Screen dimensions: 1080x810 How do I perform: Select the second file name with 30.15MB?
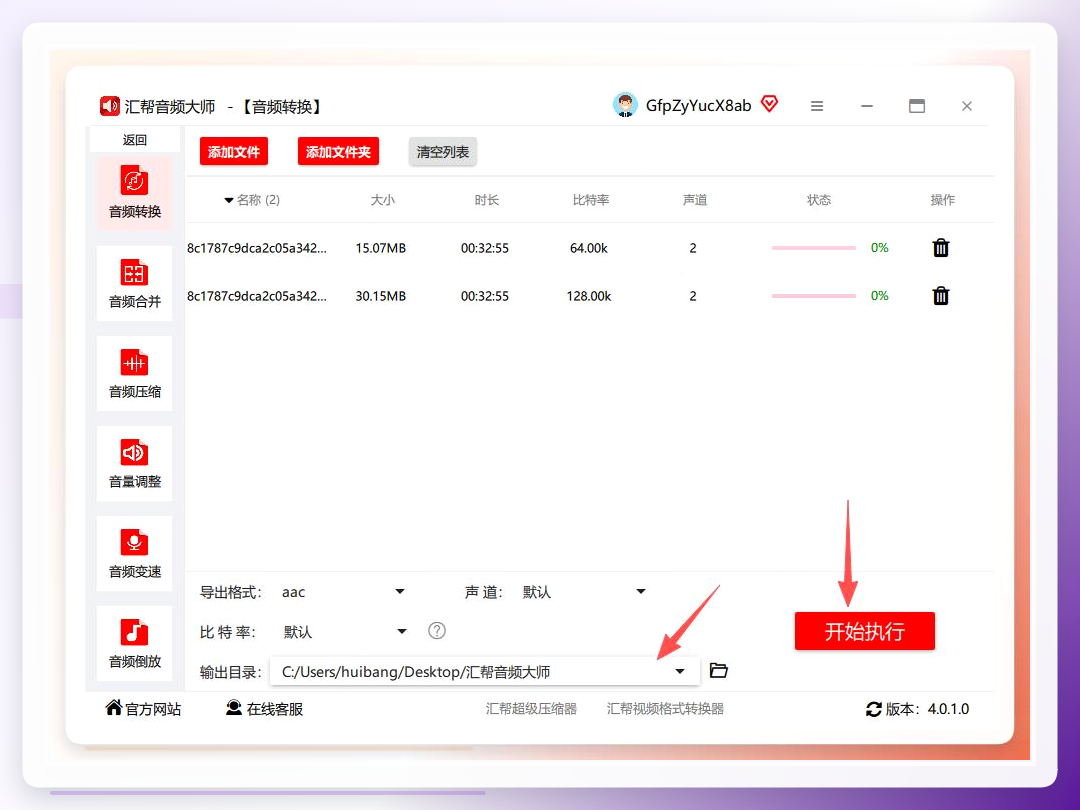pyautogui.click(x=257, y=296)
